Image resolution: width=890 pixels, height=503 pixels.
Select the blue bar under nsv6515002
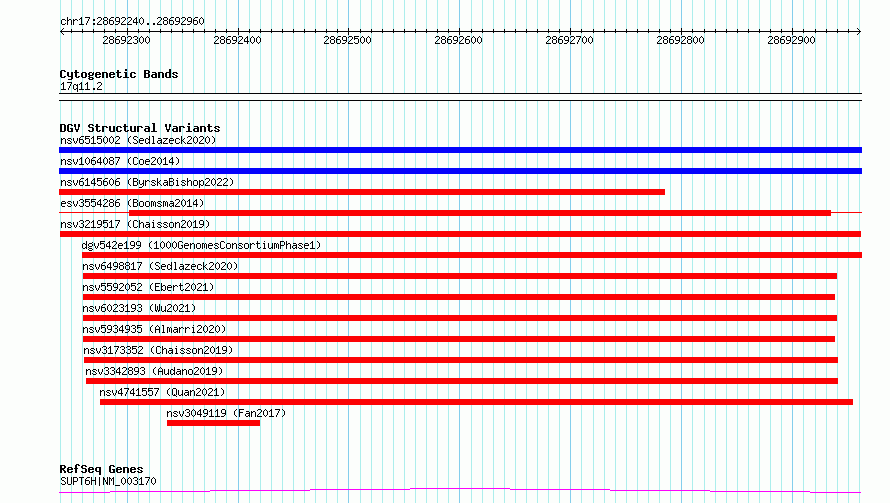coord(460,150)
